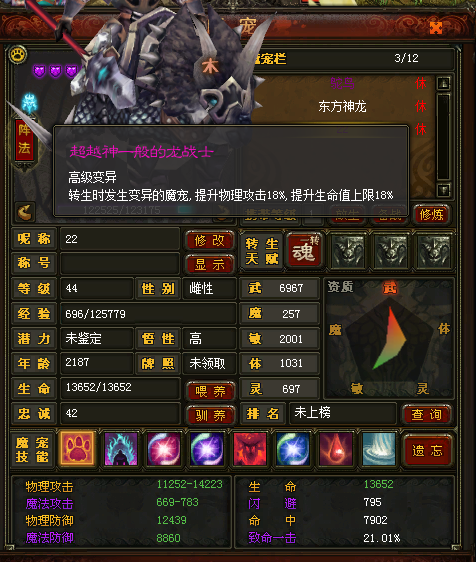Open the 阵法 formation tab
The width and height of the screenshot is (476, 562).
pyautogui.click(x=25, y=139)
